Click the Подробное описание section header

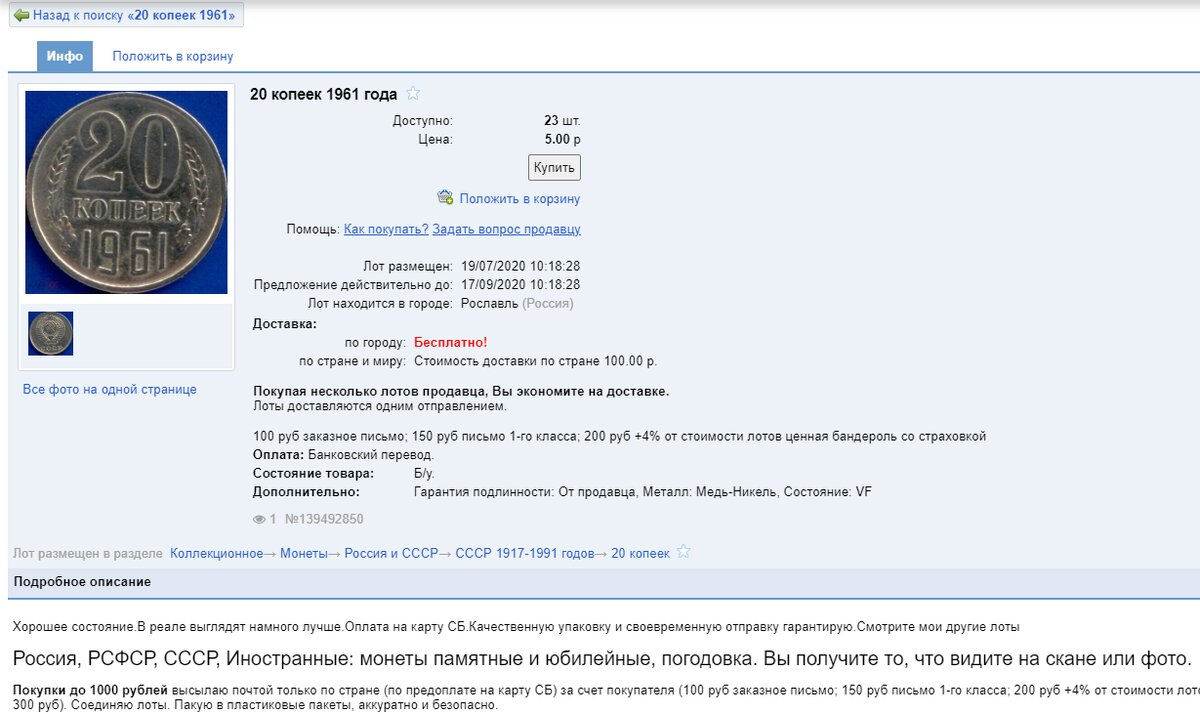[x=82, y=582]
